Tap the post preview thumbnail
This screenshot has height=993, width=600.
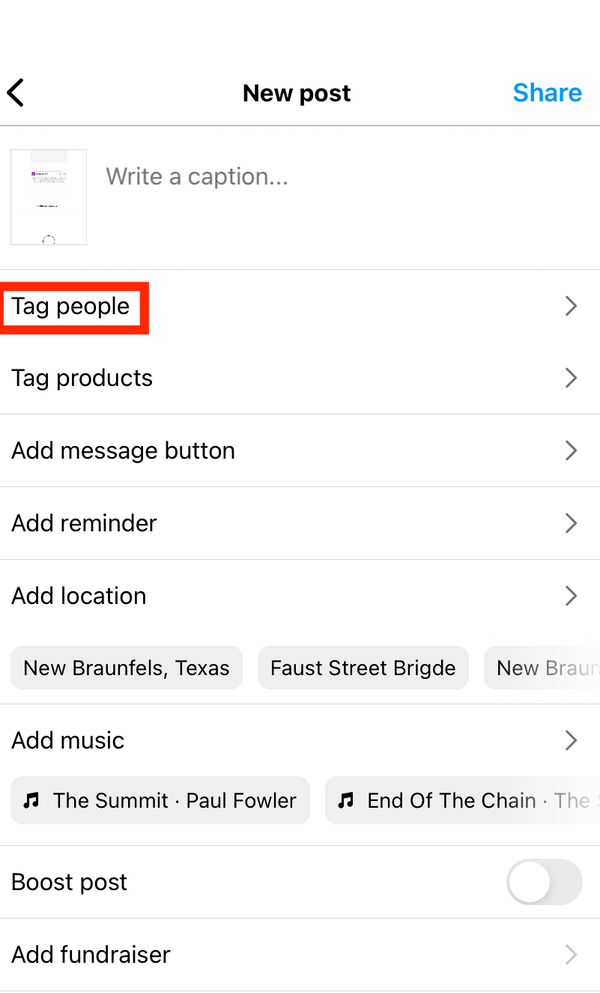click(49, 197)
